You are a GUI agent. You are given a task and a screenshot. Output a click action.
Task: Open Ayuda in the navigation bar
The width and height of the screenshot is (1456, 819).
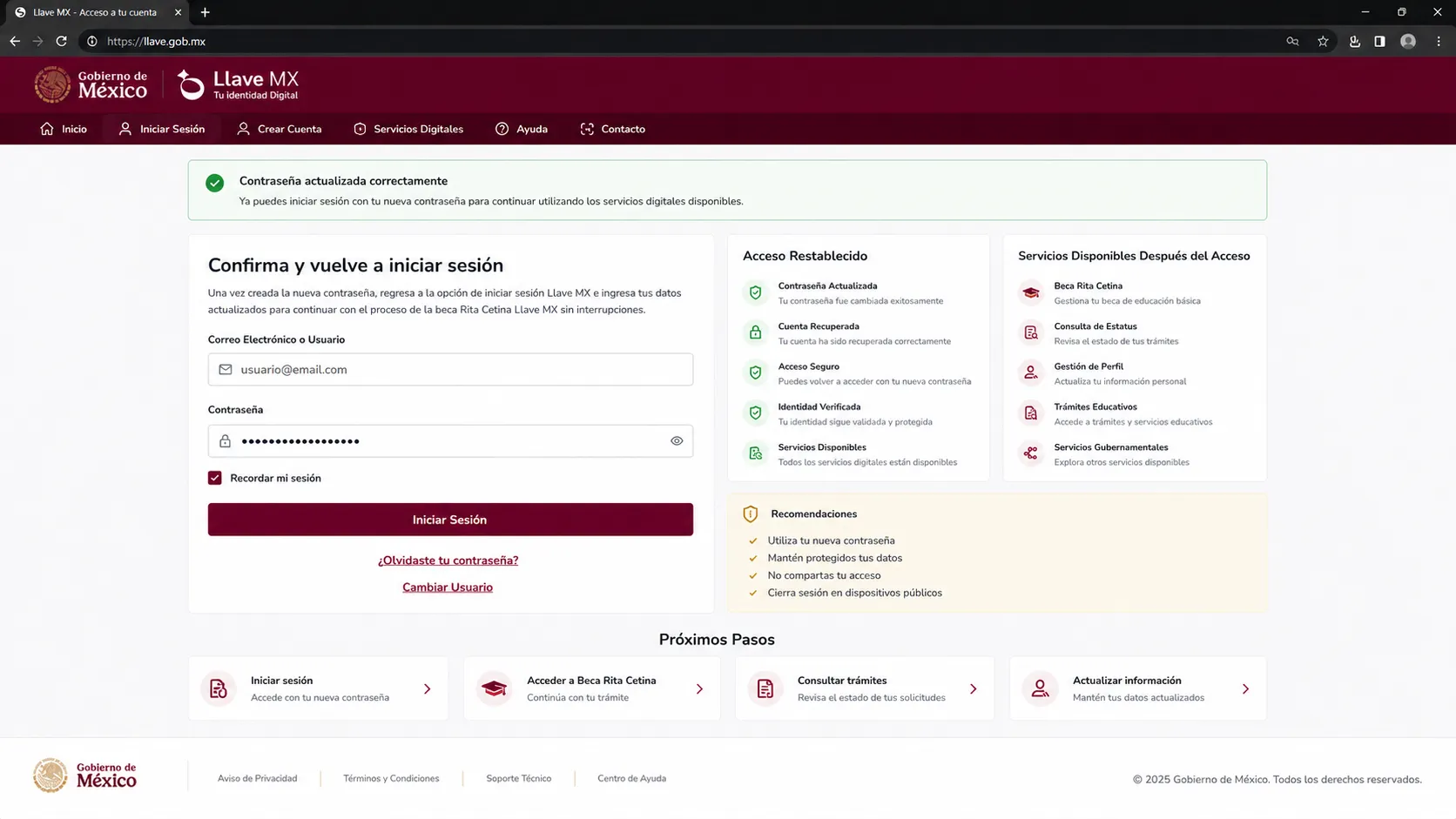pos(522,129)
